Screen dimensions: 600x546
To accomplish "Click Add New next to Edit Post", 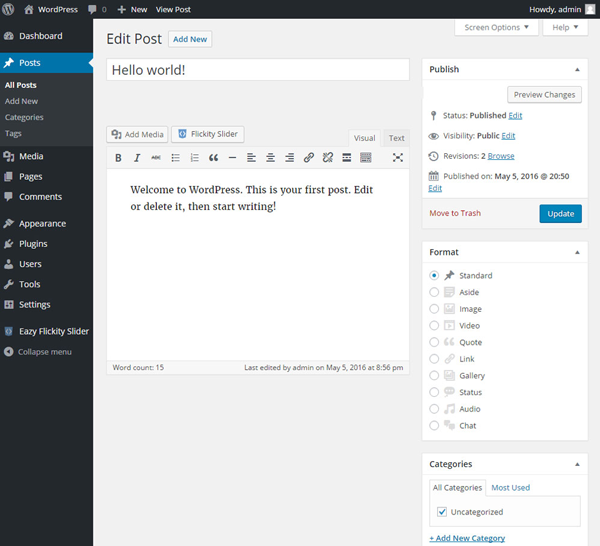I will 190,39.
